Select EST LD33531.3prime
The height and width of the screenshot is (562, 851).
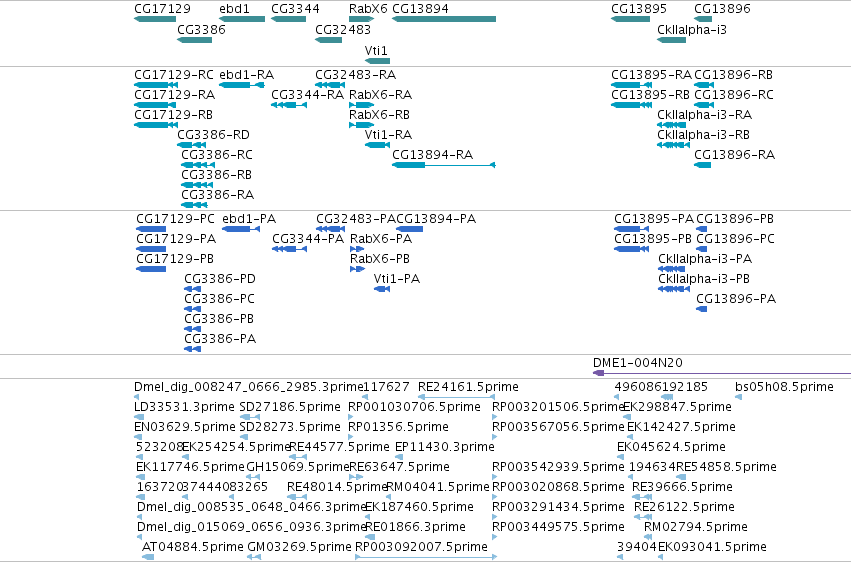(x=139, y=417)
